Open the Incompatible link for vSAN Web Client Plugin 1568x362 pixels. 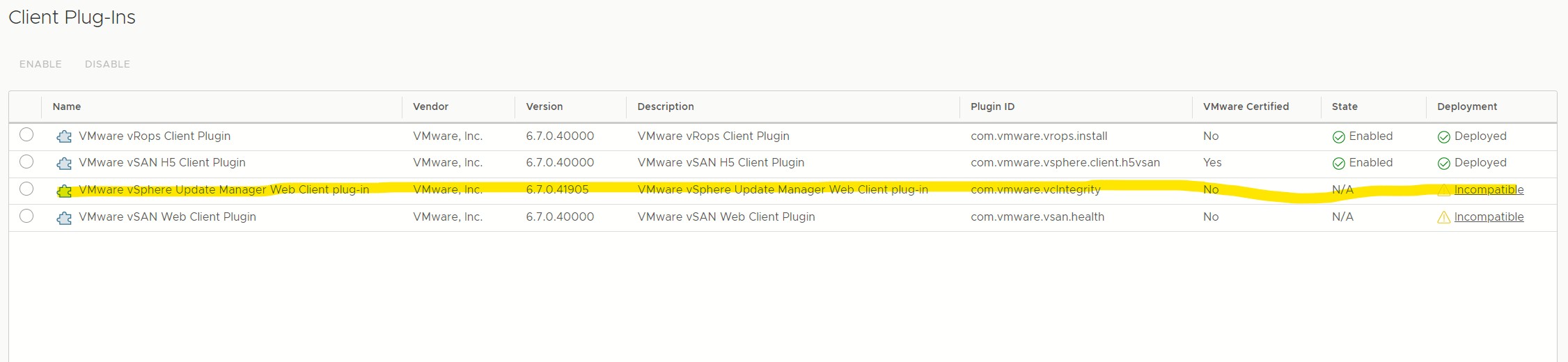coord(1489,217)
